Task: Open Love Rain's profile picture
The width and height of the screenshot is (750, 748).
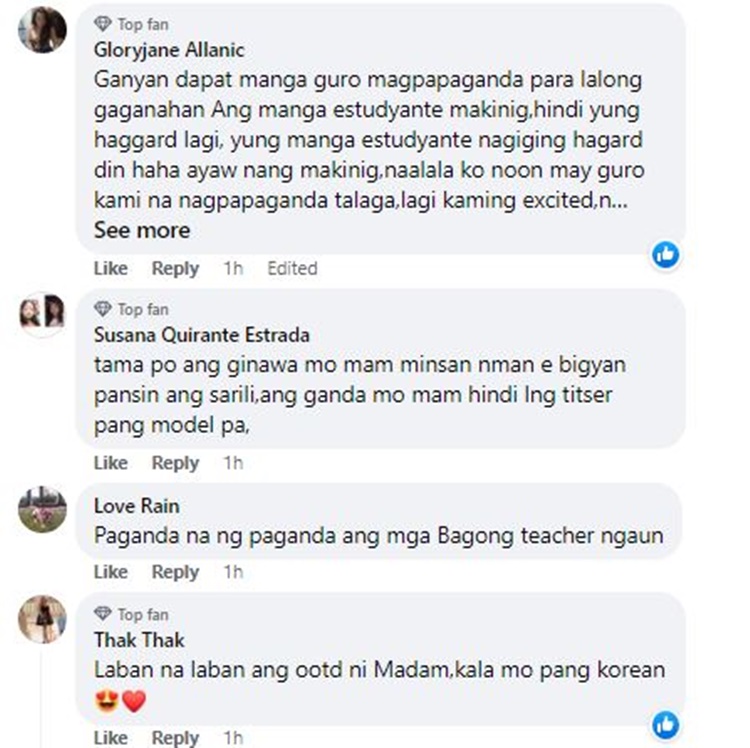Action: (42, 509)
